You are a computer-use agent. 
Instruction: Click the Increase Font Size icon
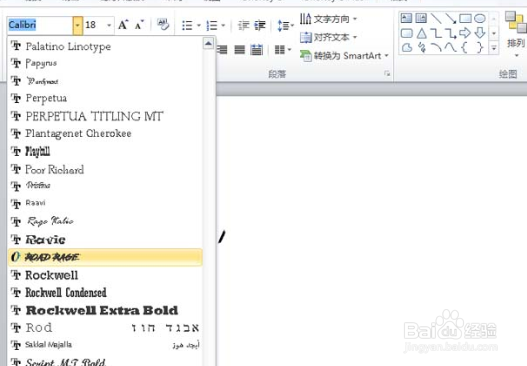[123, 25]
